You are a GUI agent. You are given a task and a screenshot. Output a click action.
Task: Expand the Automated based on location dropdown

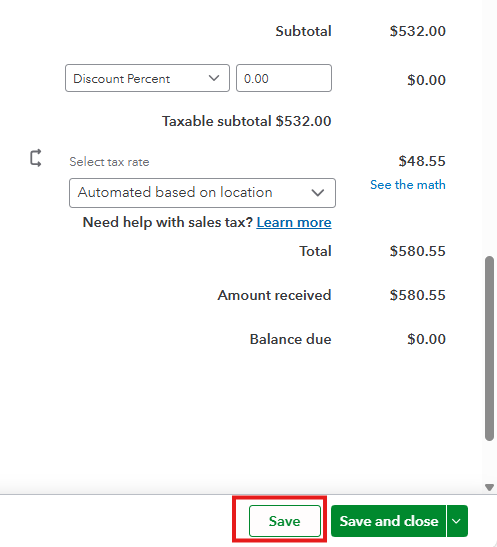point(202,193)
